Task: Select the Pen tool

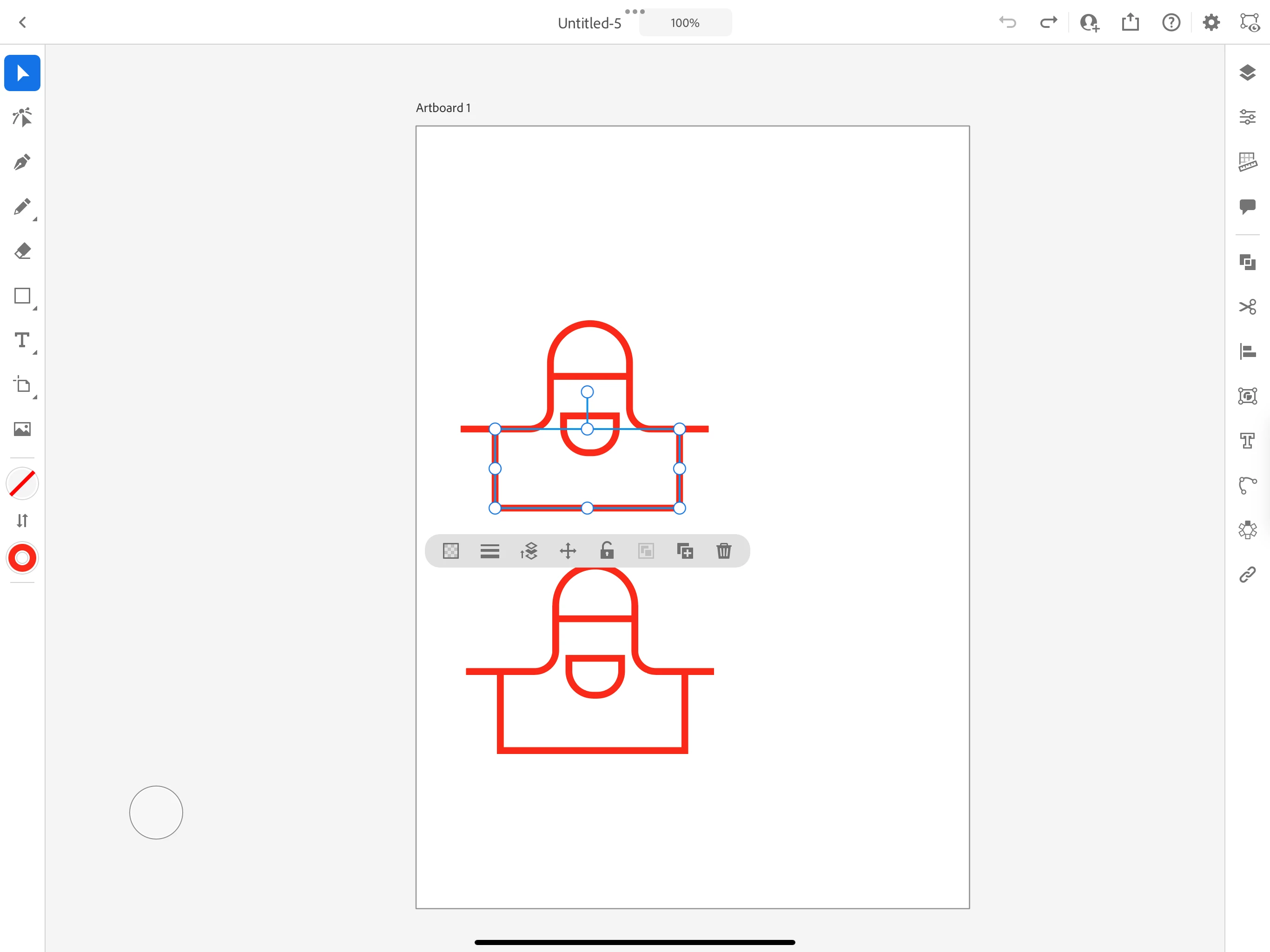Action: [x=22, y=163]
